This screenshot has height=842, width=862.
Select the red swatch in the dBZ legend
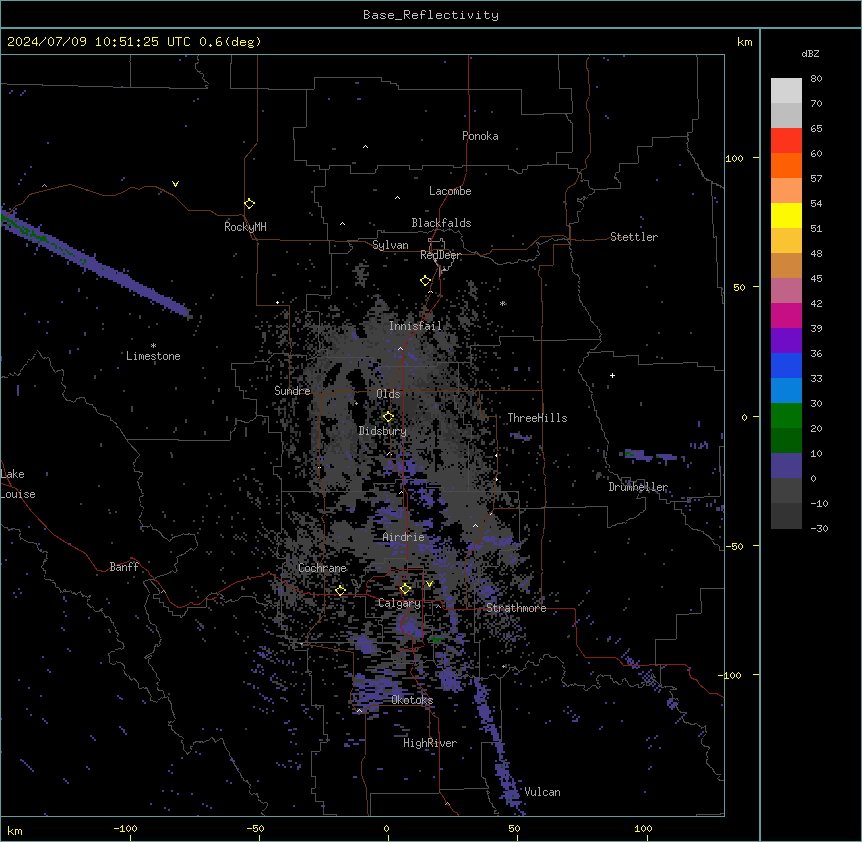(x=786, y=141)
